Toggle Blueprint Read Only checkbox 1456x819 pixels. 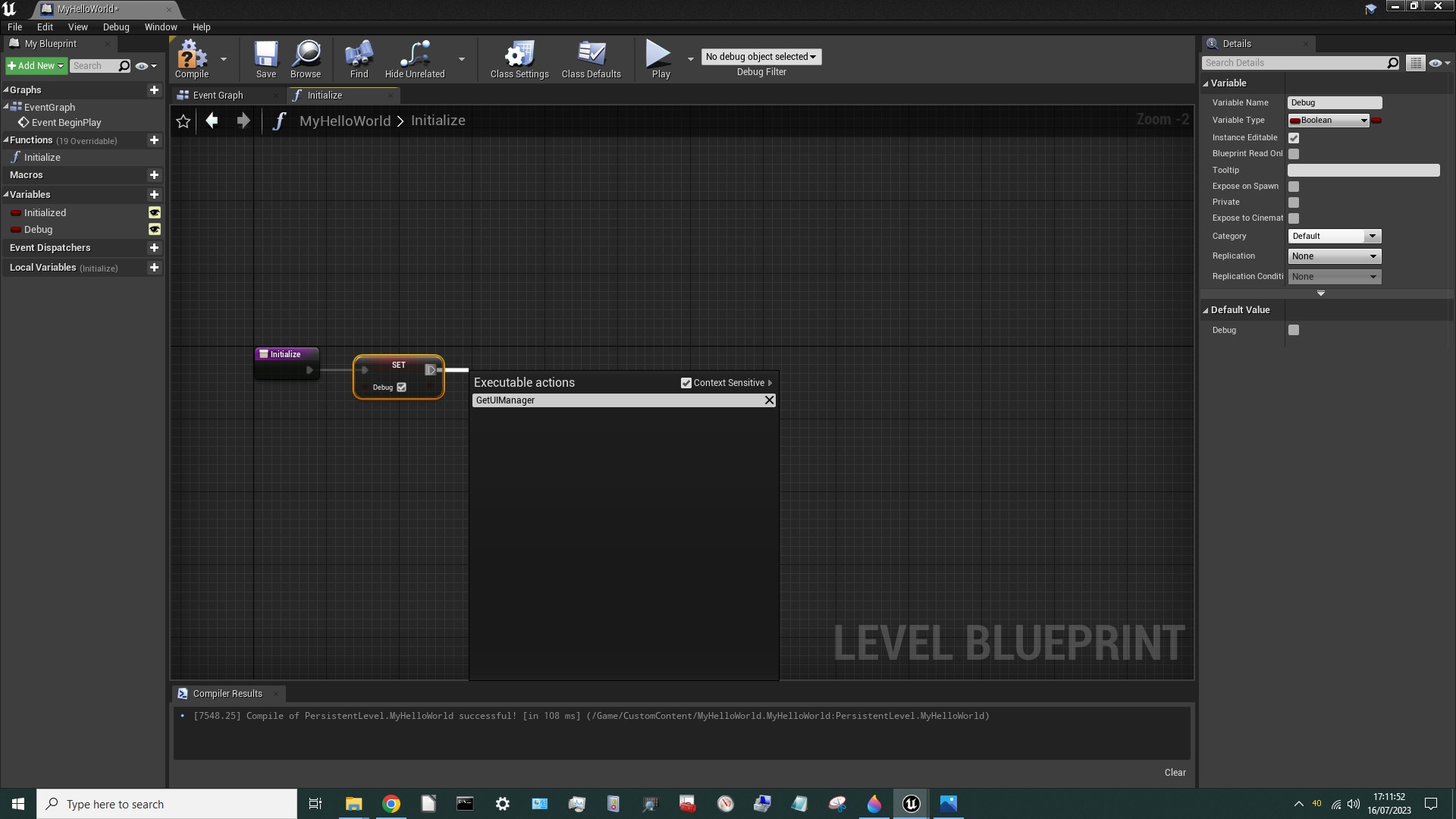click(x=1294, y=154)
